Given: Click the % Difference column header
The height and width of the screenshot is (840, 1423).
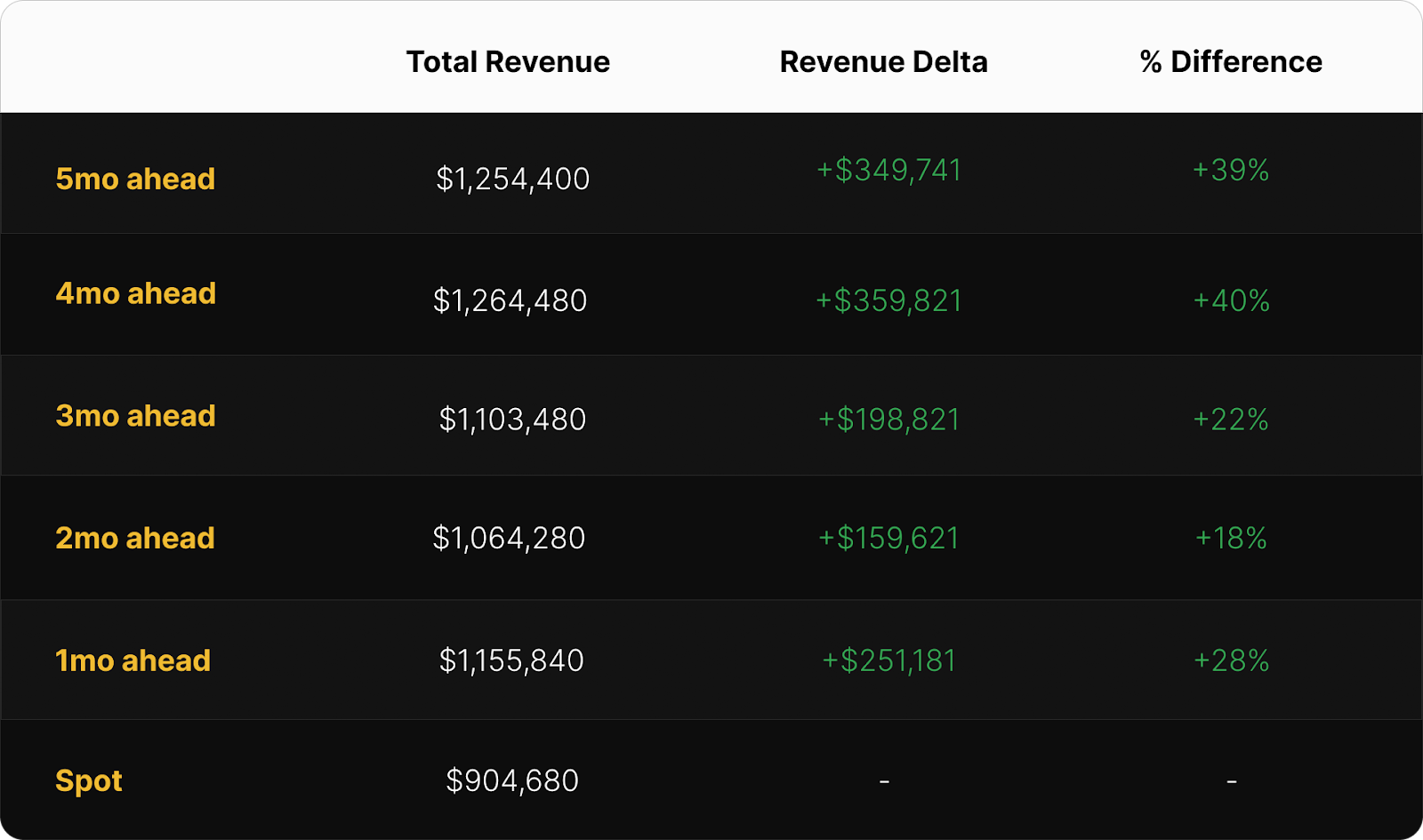Looking at the screenshot, I should coord(1231,62).
